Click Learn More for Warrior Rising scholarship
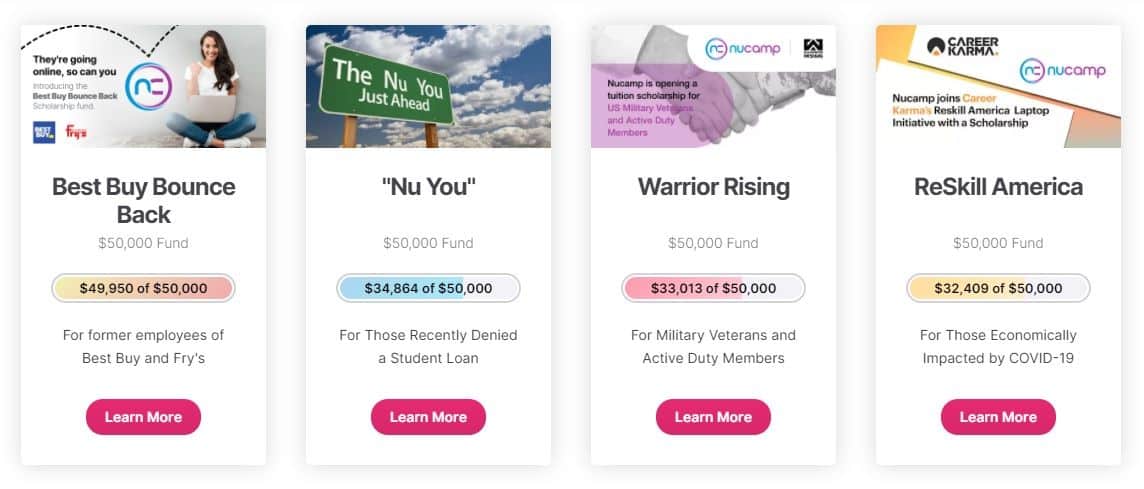The height and width of the screenshot is (489, 1144). (713, 417)
